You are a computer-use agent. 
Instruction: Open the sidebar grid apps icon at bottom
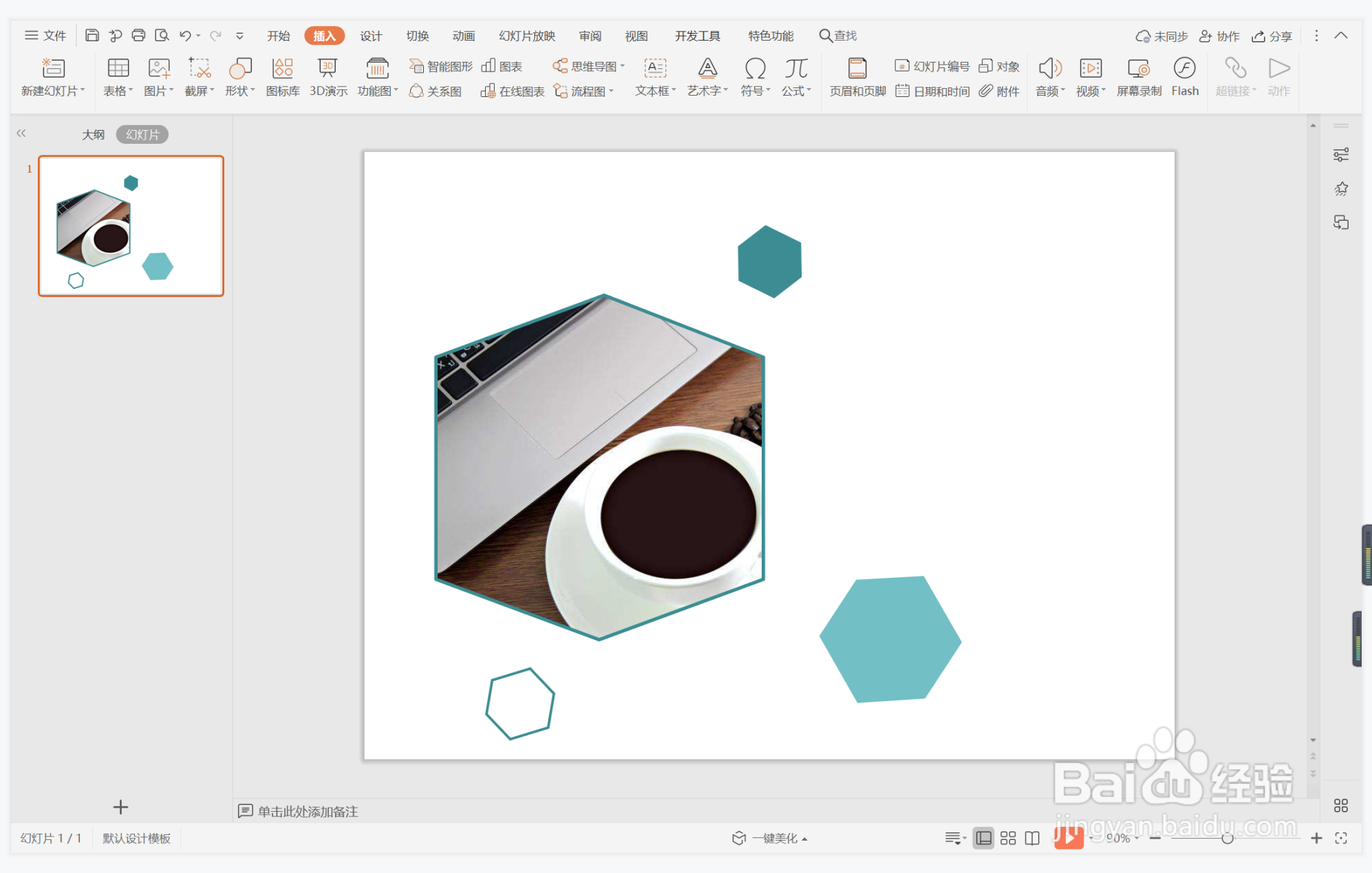(x=1341, y=805)
